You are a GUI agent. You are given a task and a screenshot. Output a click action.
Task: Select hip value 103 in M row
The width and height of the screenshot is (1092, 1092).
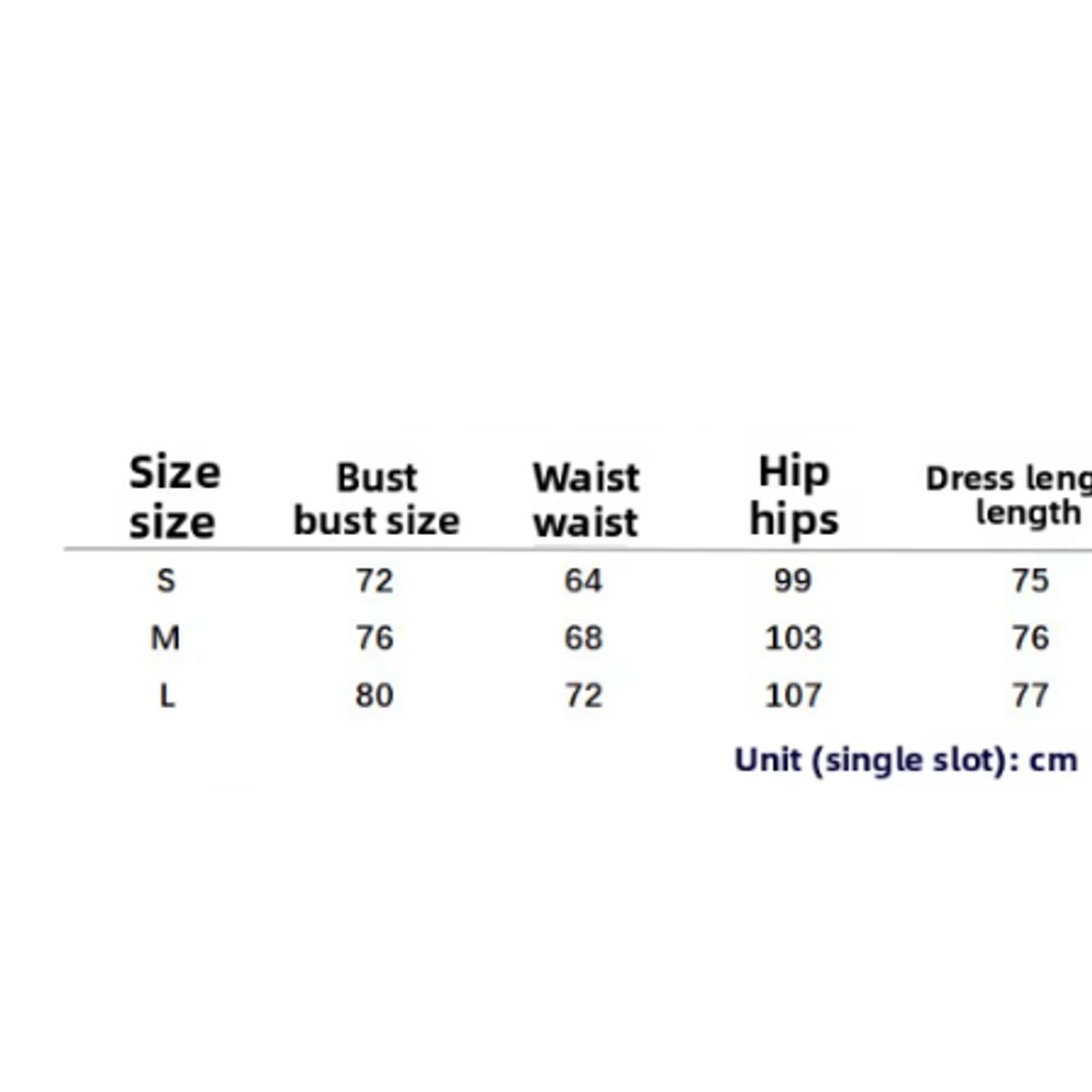793,638
